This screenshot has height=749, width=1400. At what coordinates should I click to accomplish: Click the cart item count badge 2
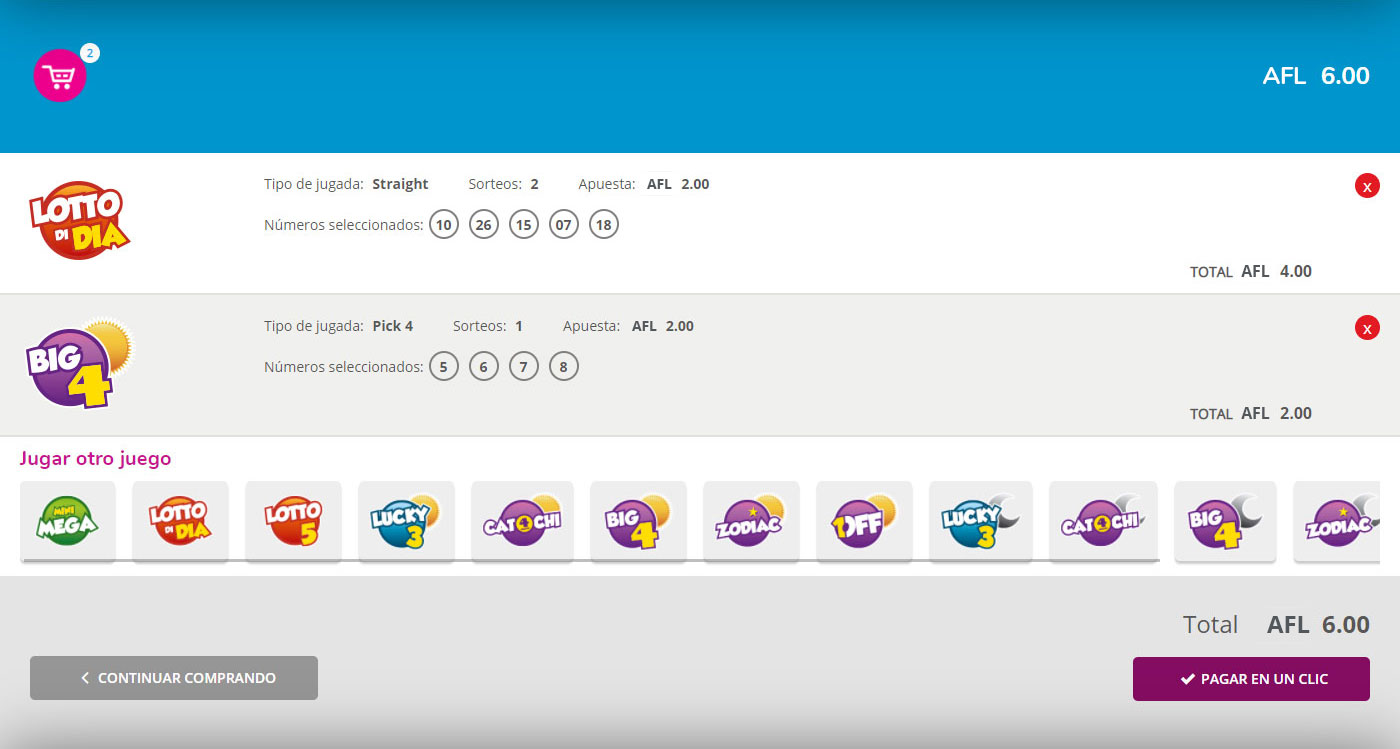tap(90, 53)
